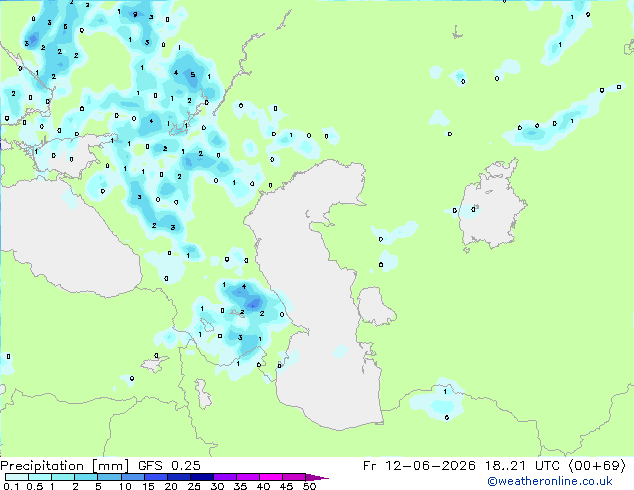Click the legend swatch between 2 and 5
Viewport: 634px width, 490px height.
(x=86, y=477)
